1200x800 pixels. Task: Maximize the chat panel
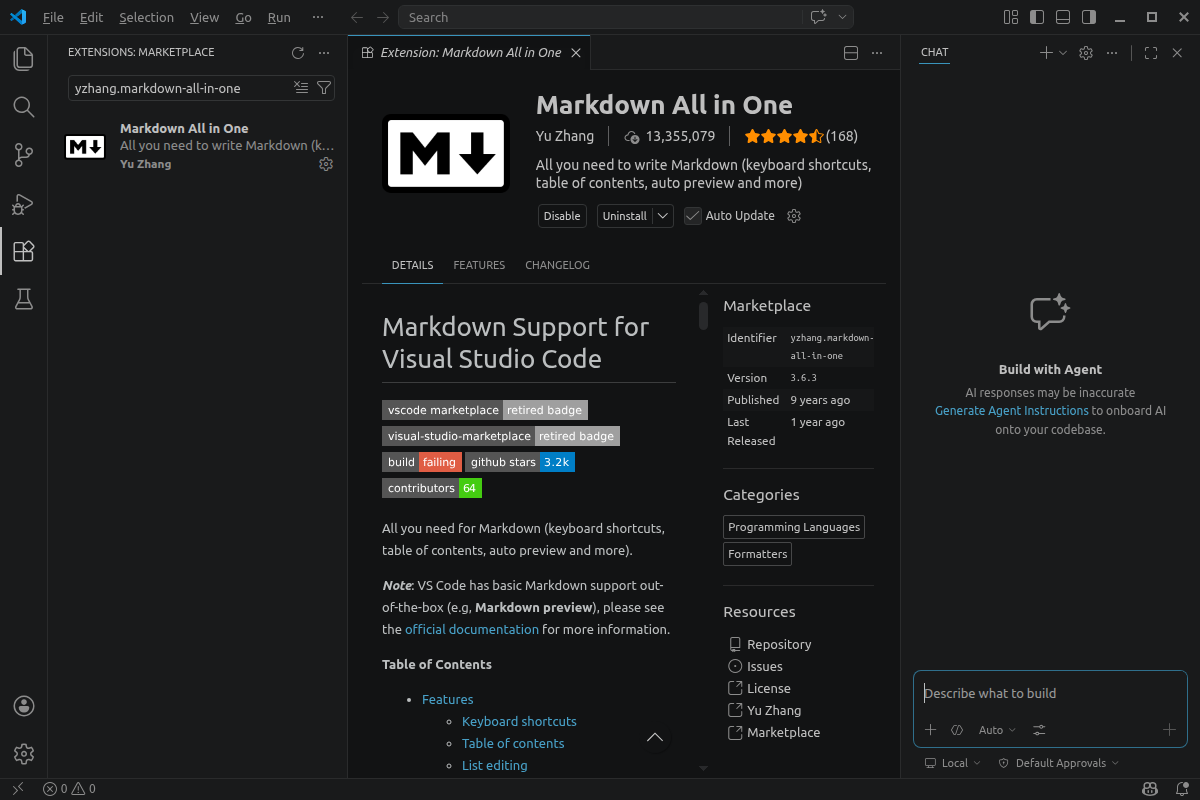point(1151,53)
